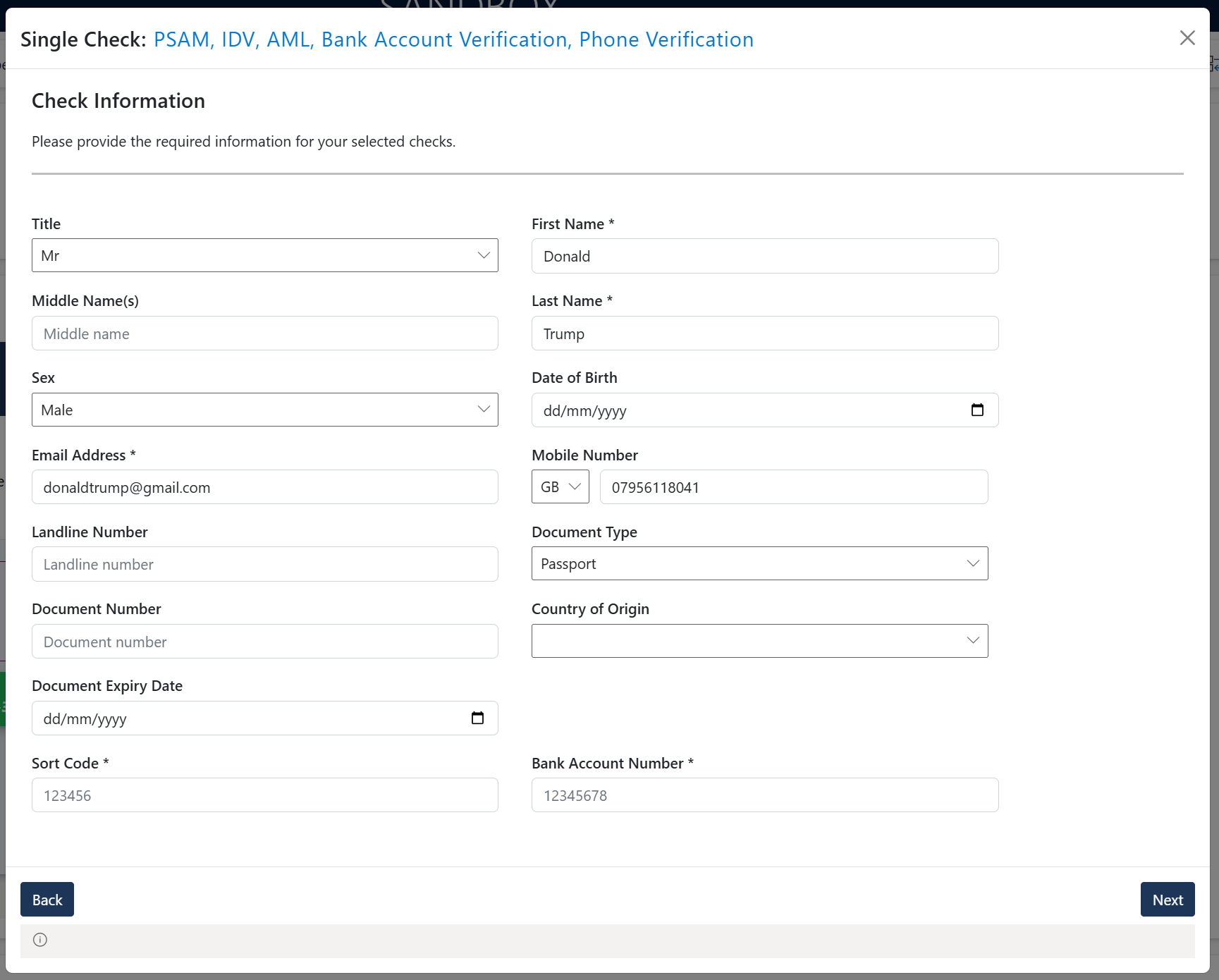Close the Single Check dialog
Image resolution: width=1219 pixels, height=980 pixels.
(x=1187, y=38)
